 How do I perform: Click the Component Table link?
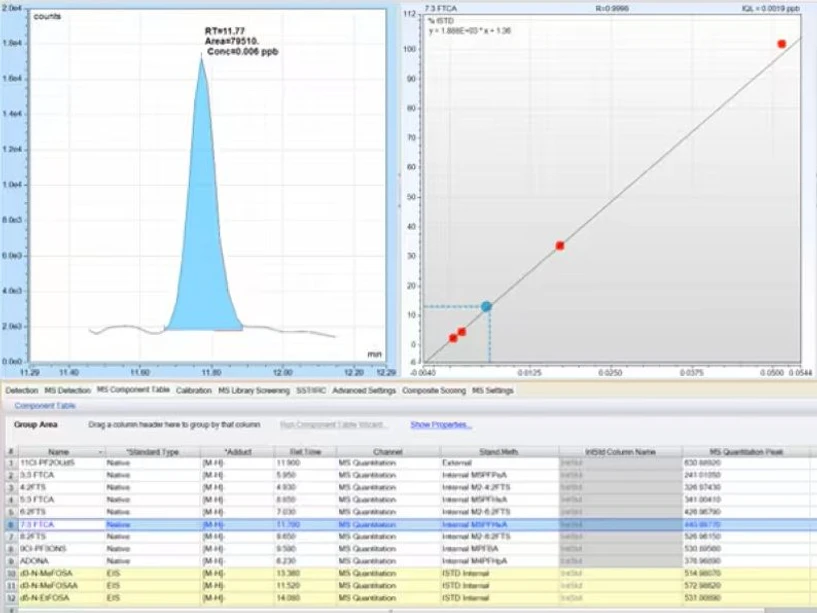pos(45,406)
